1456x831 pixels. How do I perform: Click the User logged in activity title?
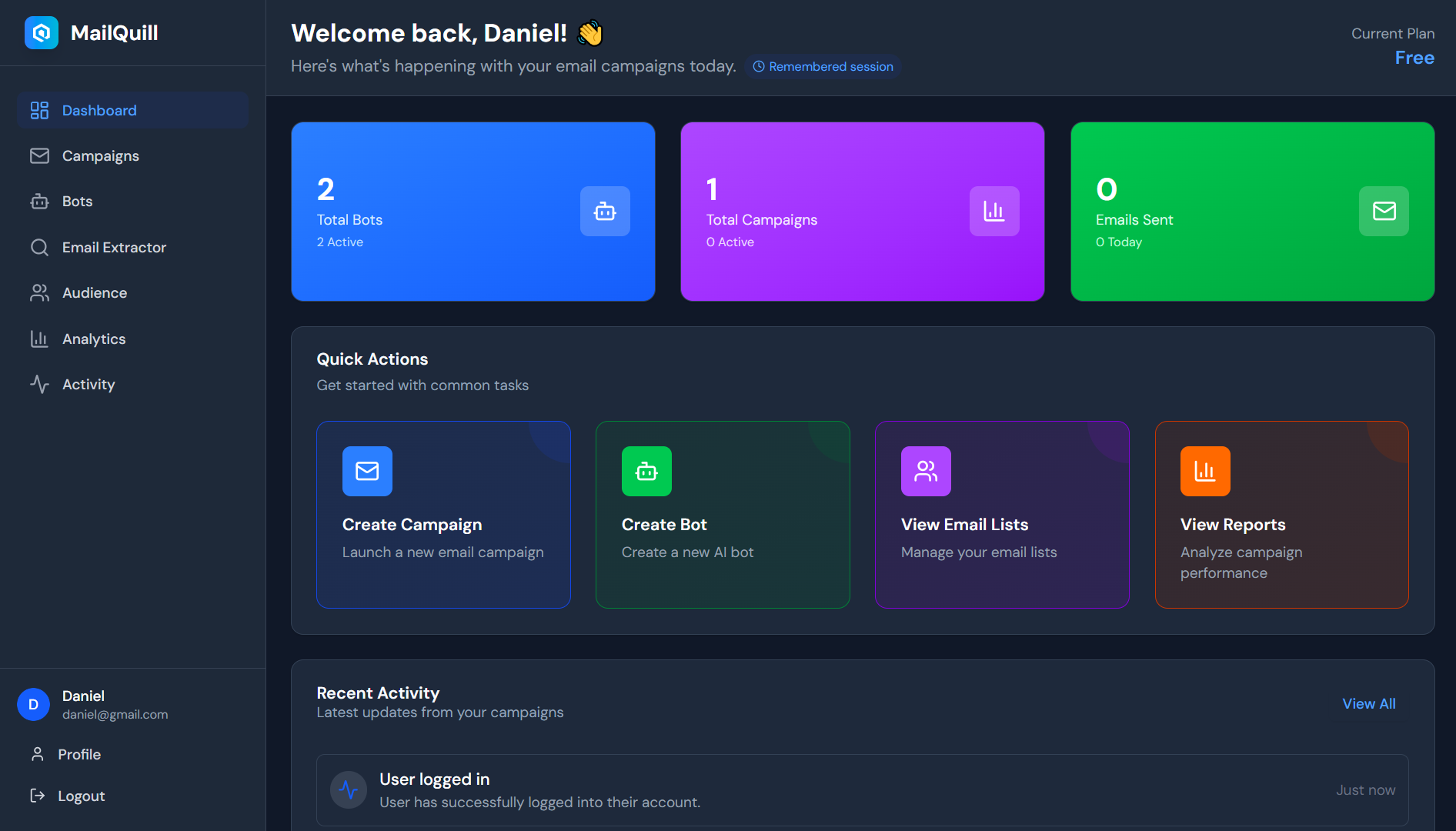pos(434,779)
